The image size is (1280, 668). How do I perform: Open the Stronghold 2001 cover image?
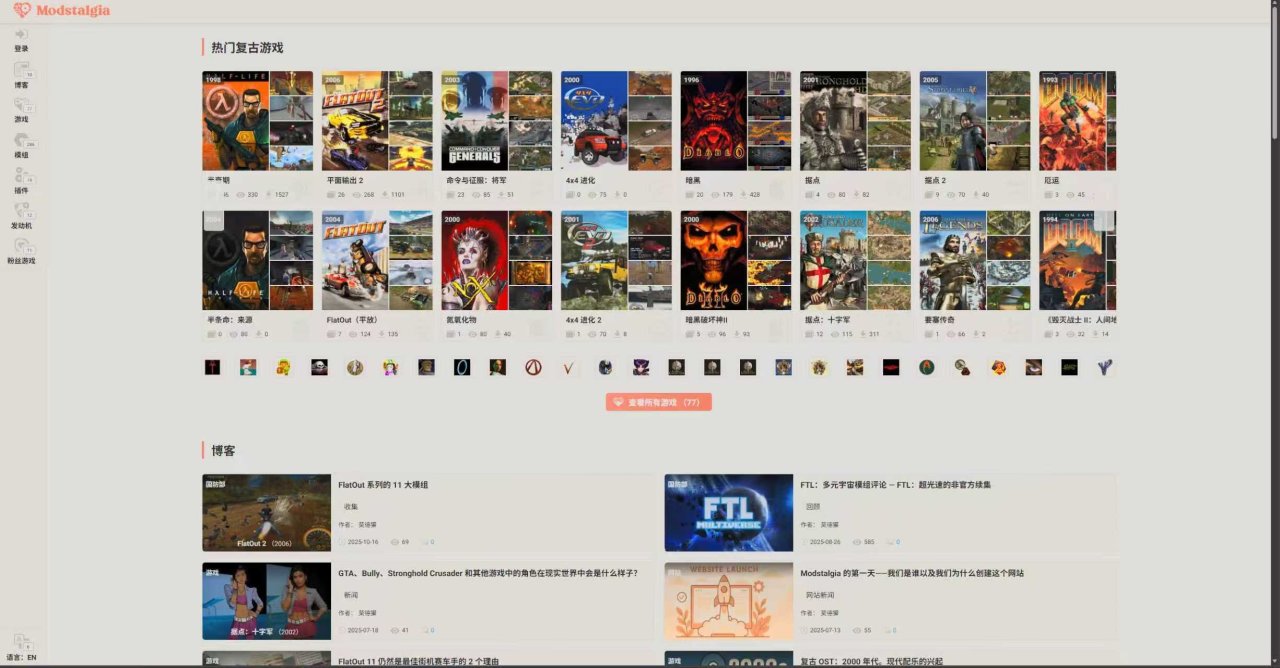pos(834,121)
